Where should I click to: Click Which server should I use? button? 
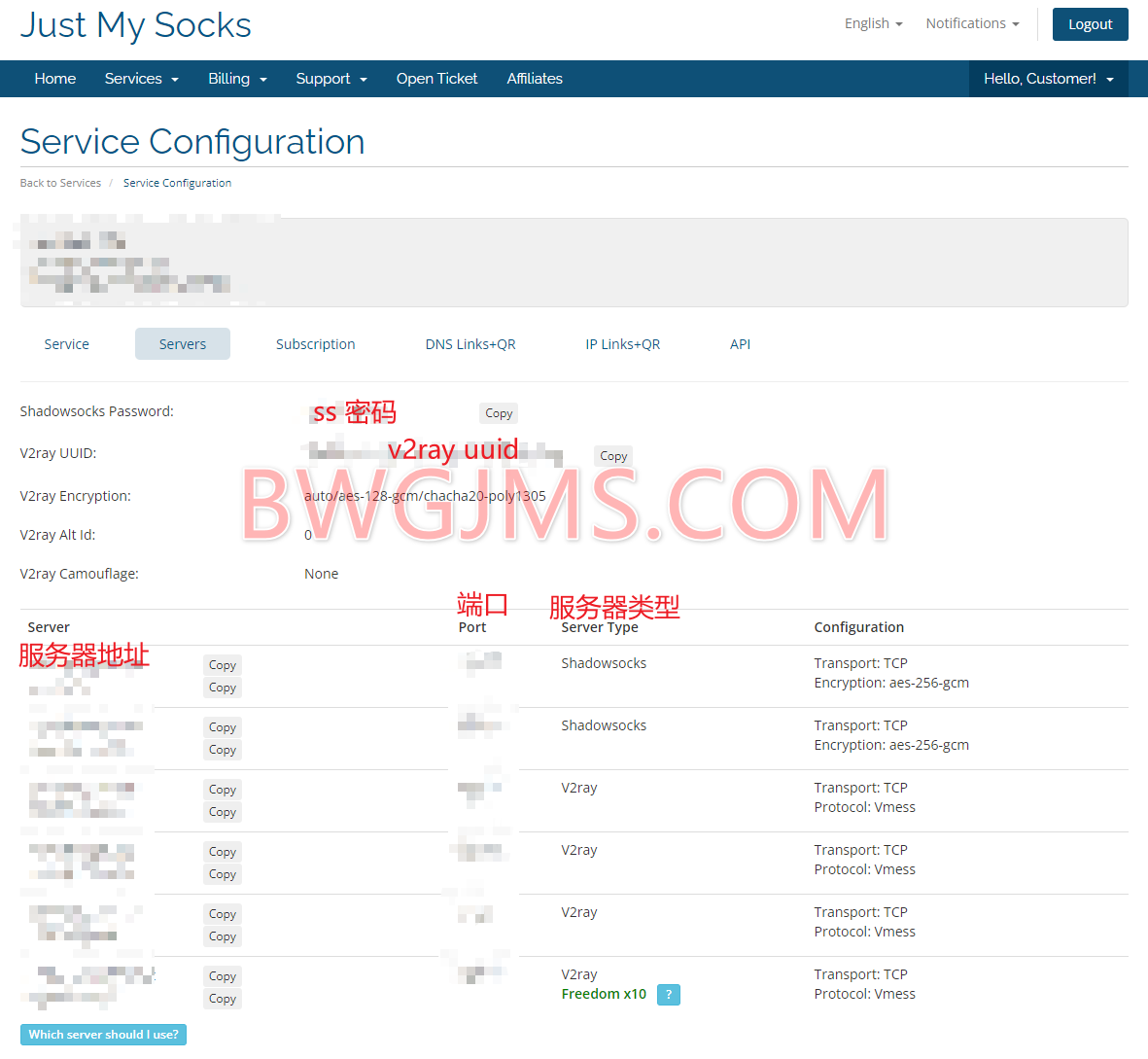point(103,1035)
